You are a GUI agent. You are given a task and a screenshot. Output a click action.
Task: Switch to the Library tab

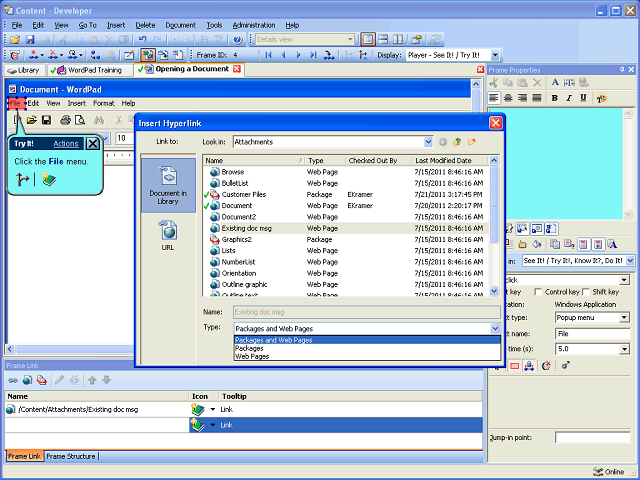24,70
